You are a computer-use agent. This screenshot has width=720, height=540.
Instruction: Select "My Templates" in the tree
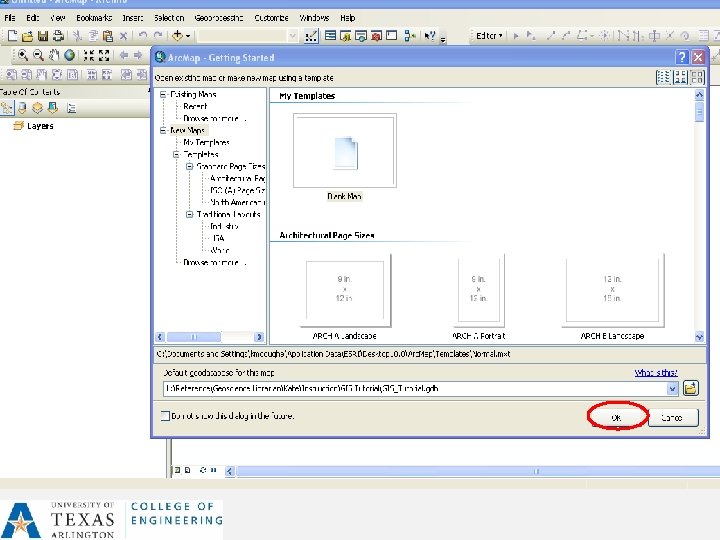(206, 142)
